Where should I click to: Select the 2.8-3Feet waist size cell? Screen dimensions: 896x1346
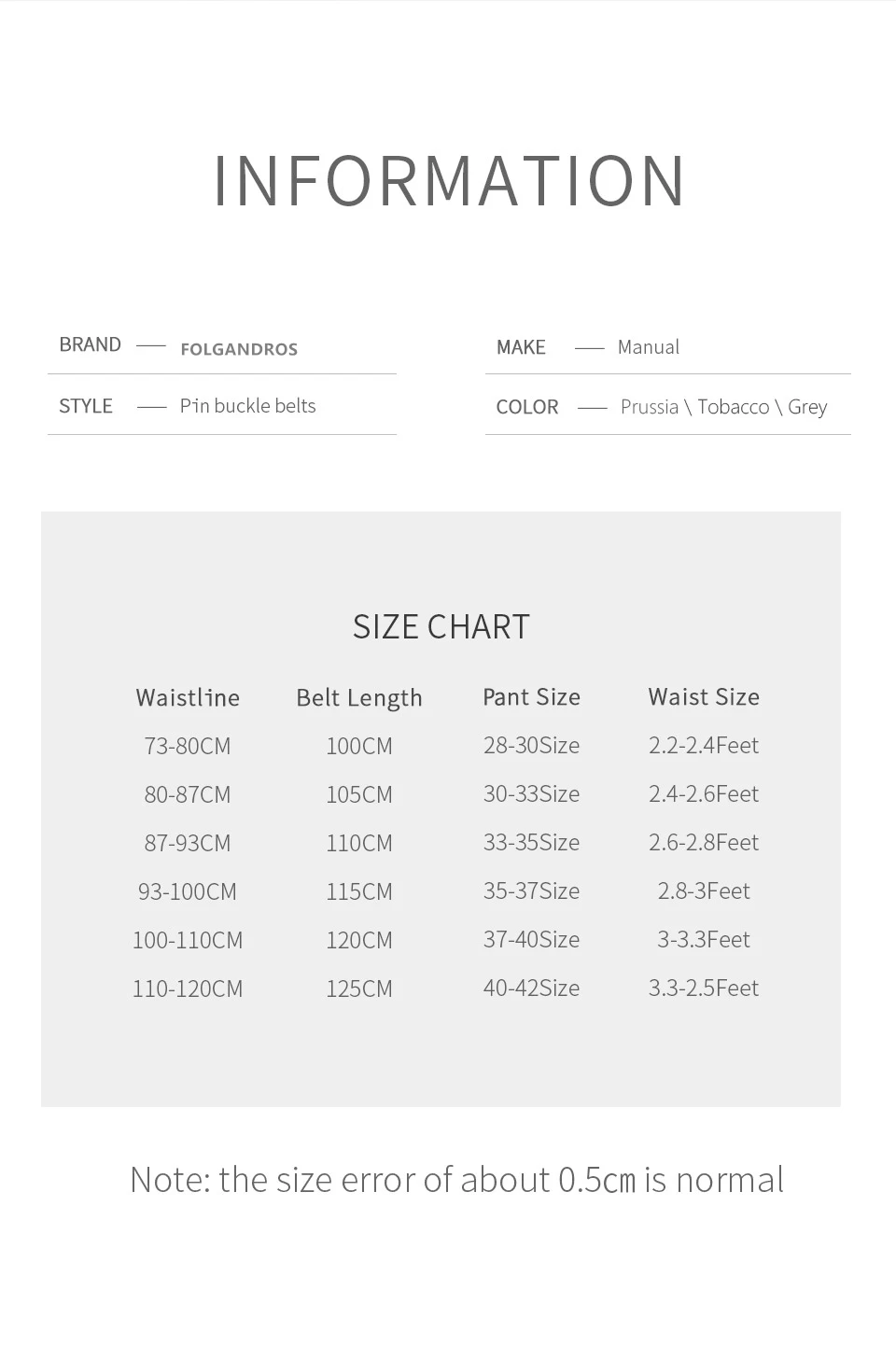click(704, 890)
